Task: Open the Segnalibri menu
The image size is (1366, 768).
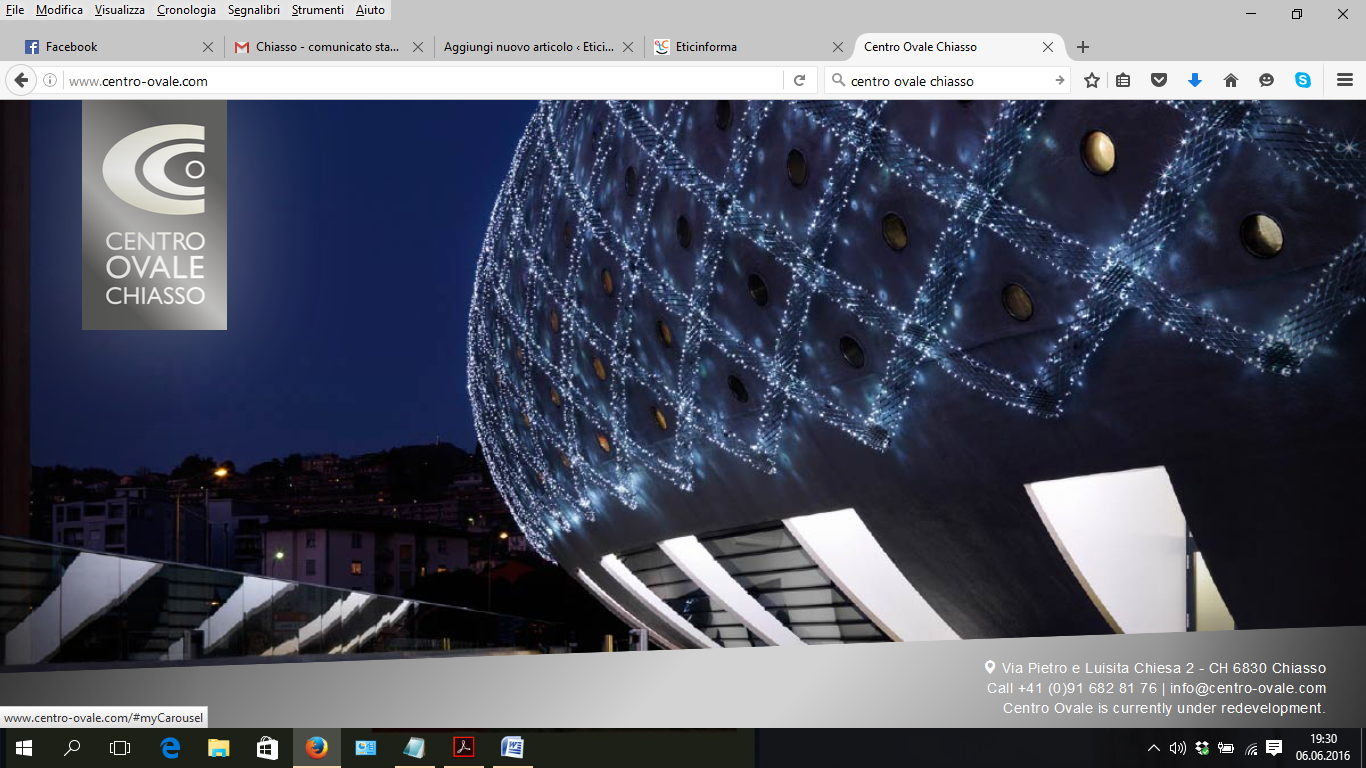Action: [x=256, y=10]
